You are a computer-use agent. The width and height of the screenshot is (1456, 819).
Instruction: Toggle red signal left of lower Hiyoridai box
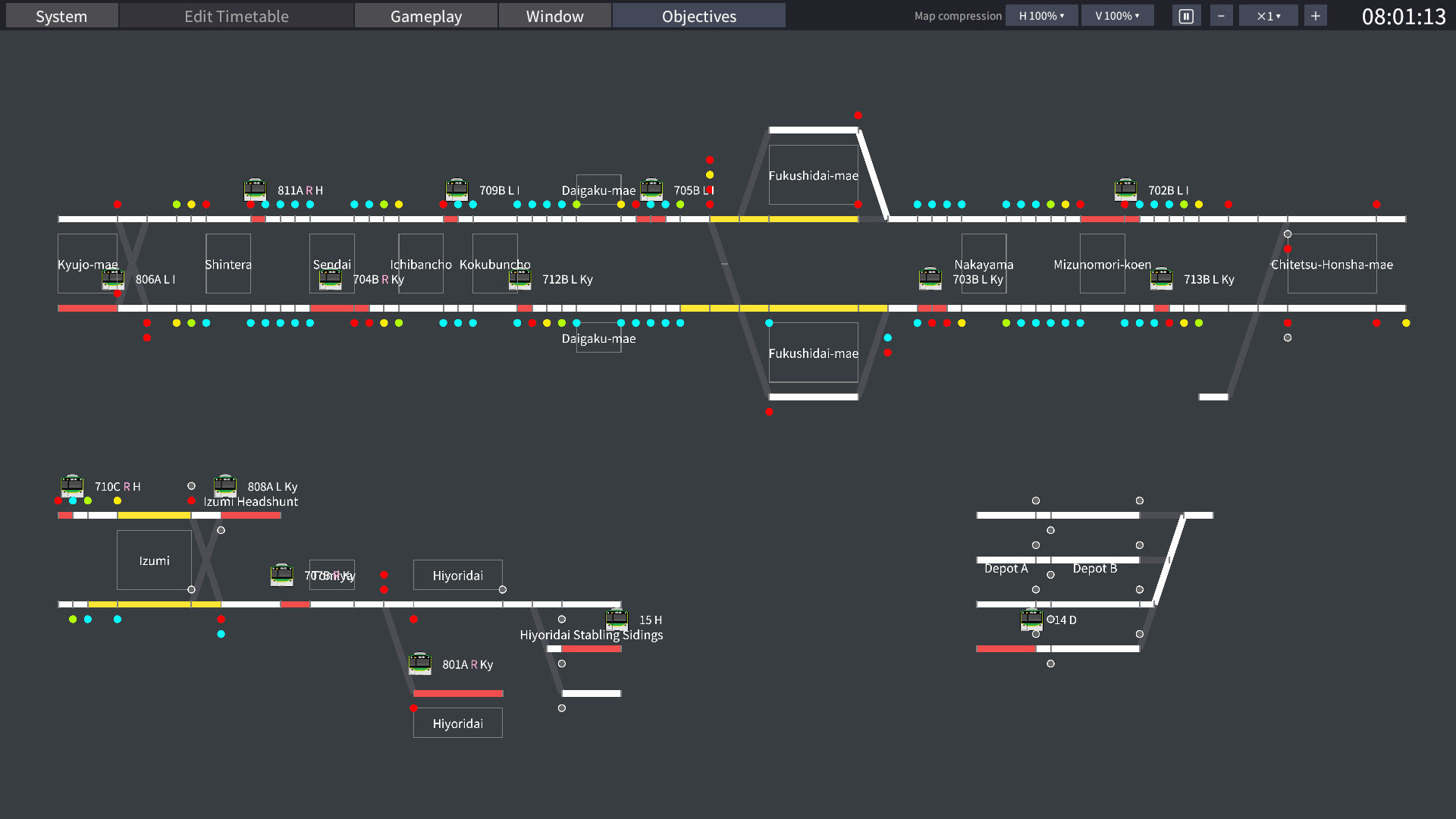413,708
